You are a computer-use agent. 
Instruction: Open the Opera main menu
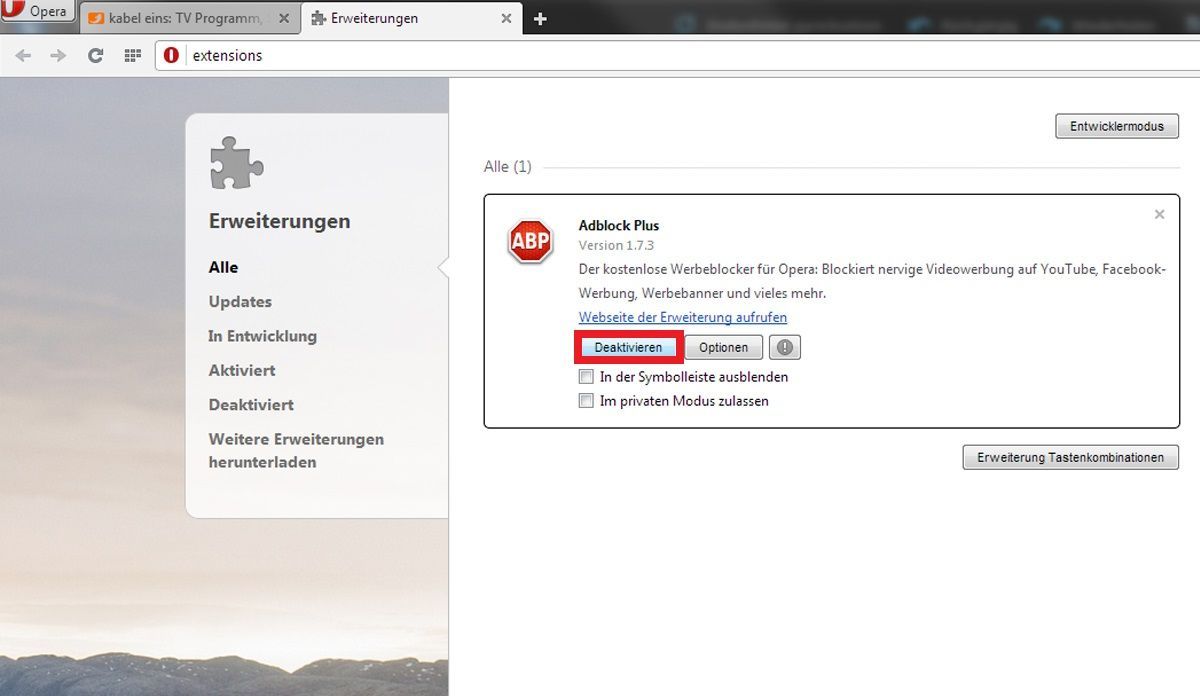(37, 12)
